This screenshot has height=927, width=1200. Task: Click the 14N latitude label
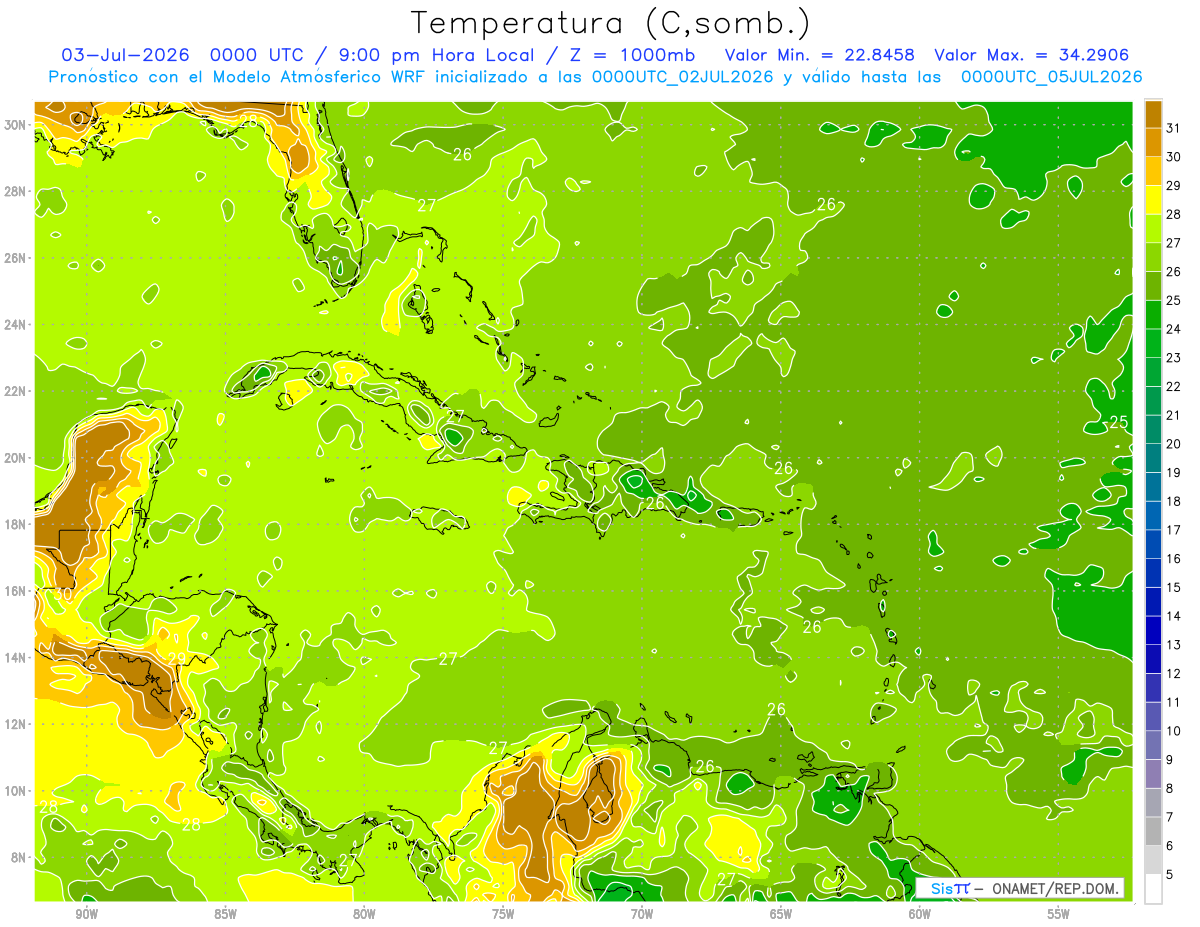tap(17, 658)
